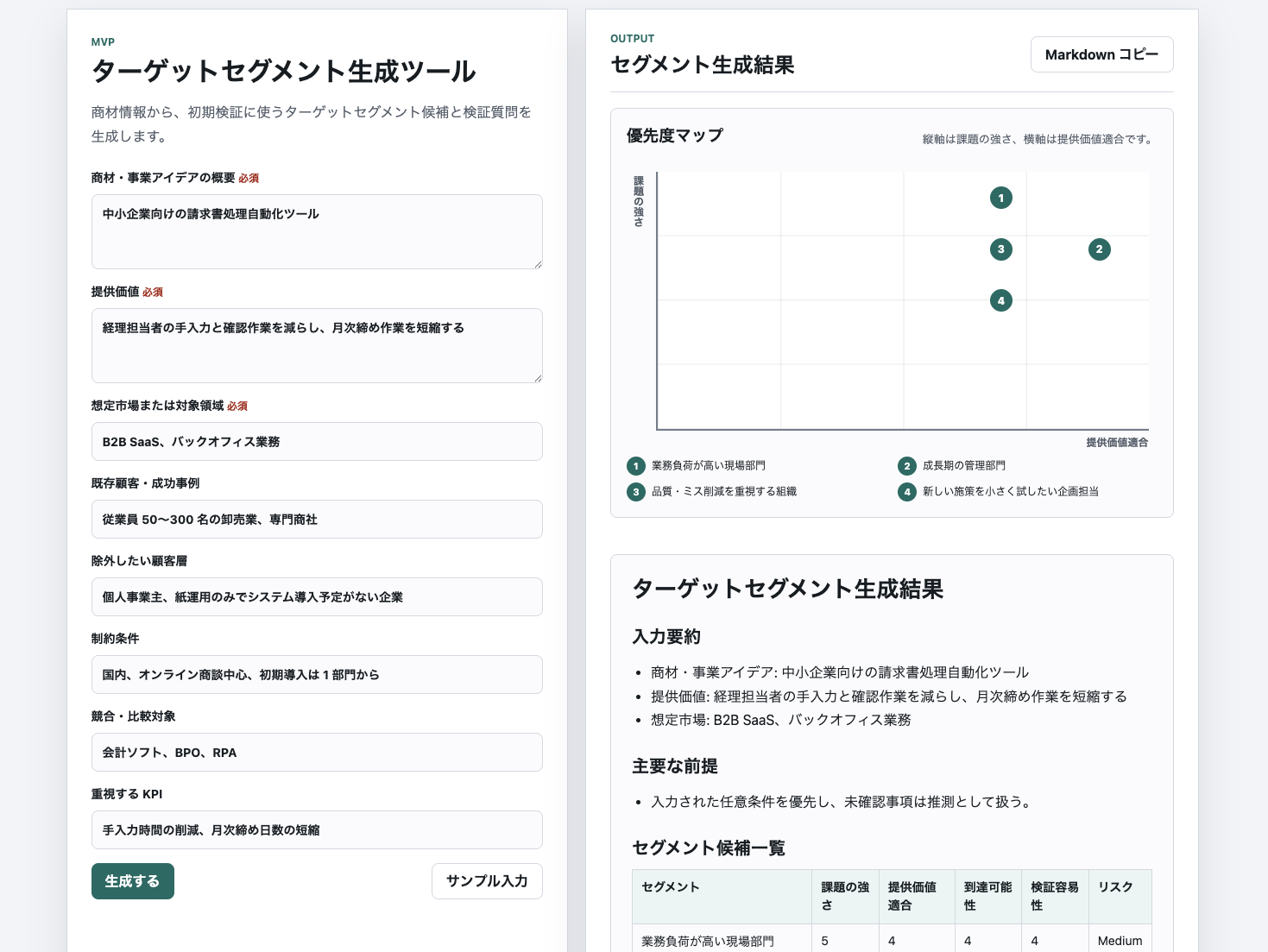Click the bullet starting with 想定市場
Screen dimensions: 1268x952
coord(781,720)
